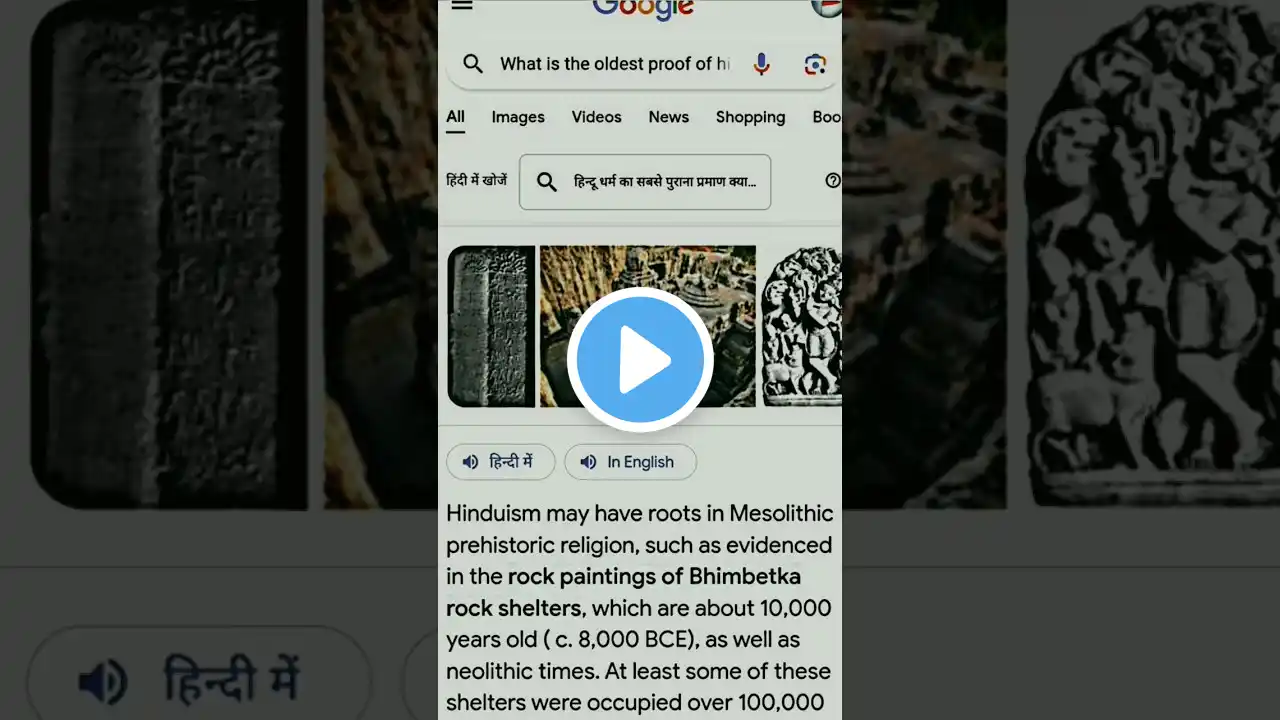The width and height of the screenshot is (1280, 720).
Task: Click the speaker icon on हिन्दी में button
Action: (470, 462)
